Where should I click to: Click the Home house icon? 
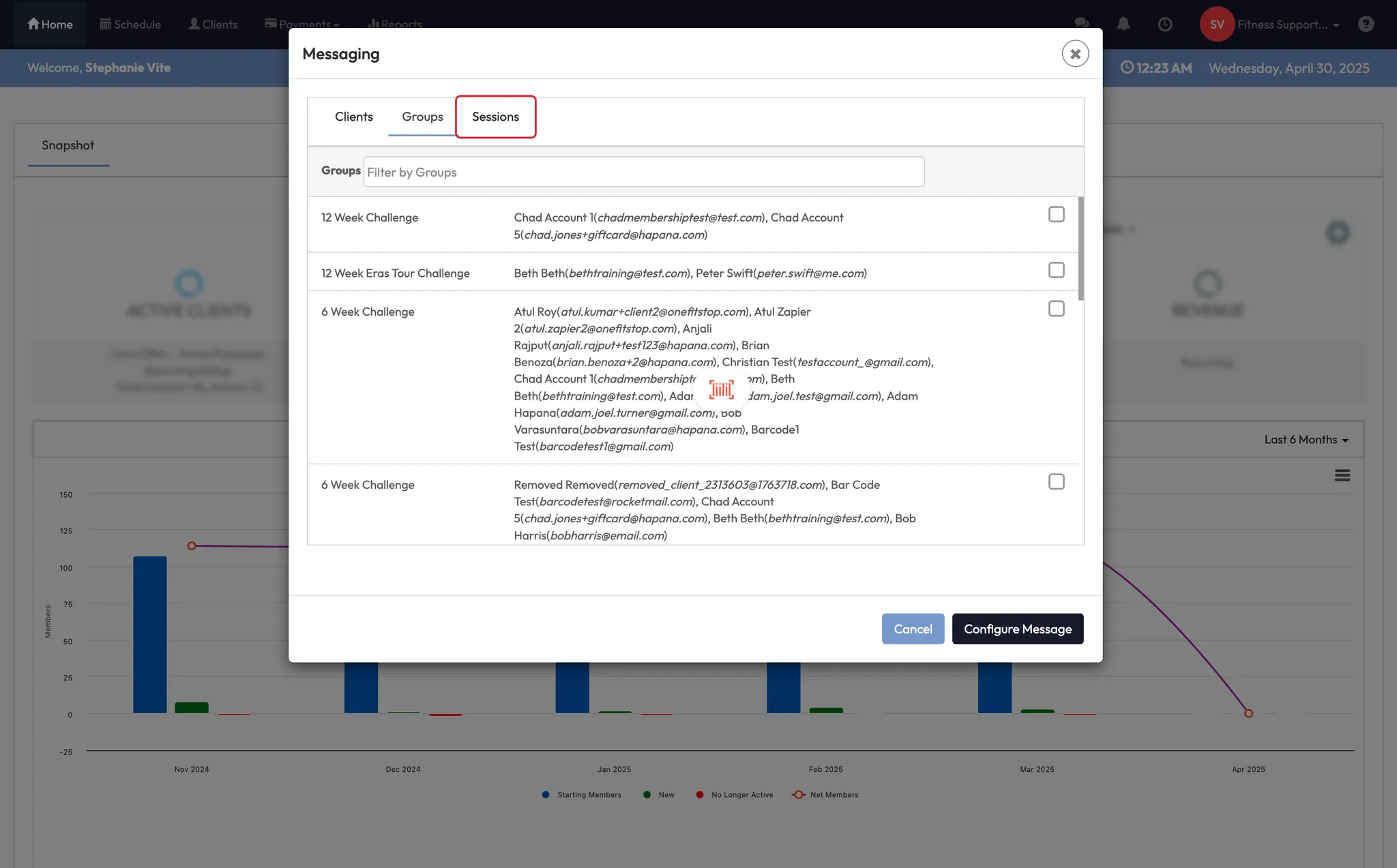33,24
